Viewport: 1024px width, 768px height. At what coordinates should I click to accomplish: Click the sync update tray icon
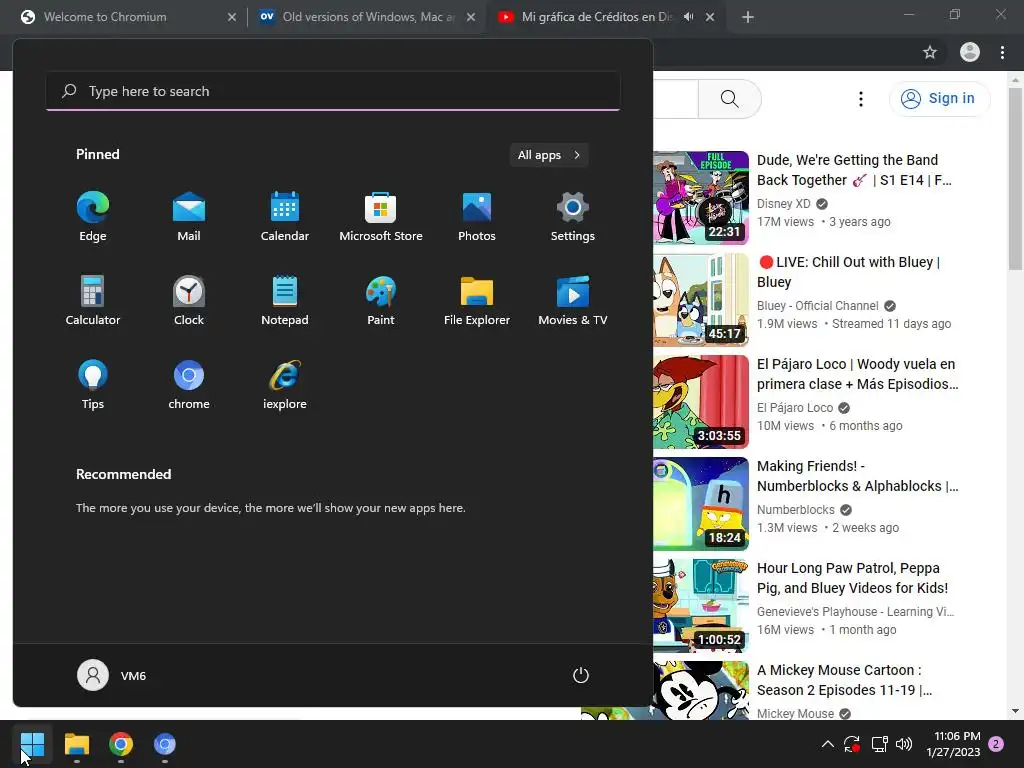[x=852, y=744]
